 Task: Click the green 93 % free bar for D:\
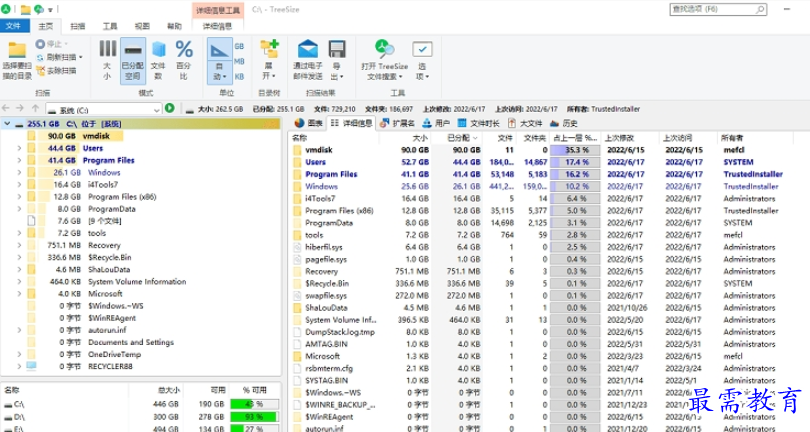click(254, 416)
